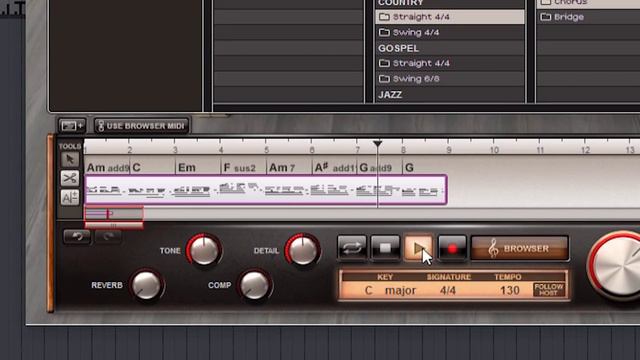Adjust the COMP knob

tap(255, 285)
